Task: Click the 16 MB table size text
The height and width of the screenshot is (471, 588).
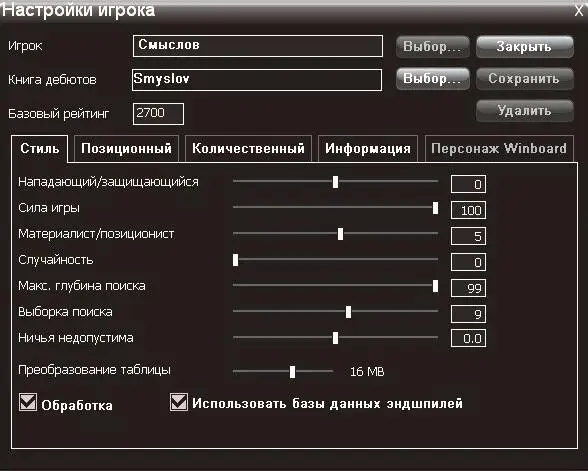Action: pos(367,372)
